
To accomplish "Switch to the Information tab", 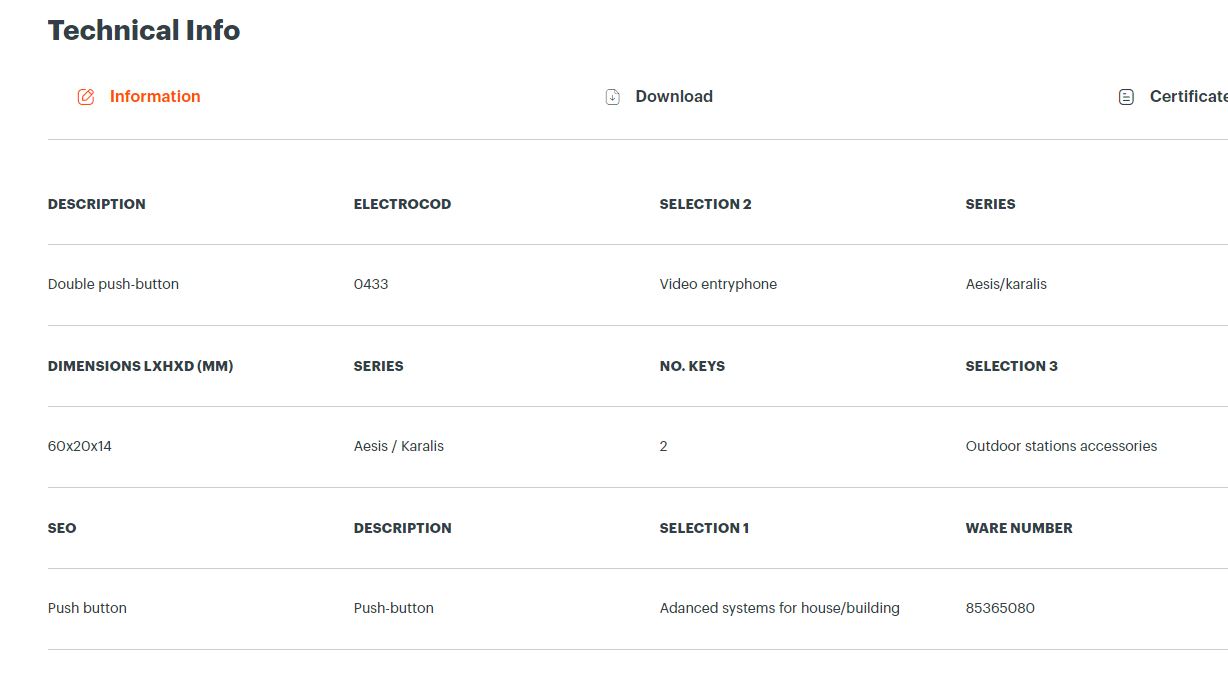I will coord(139,97).
